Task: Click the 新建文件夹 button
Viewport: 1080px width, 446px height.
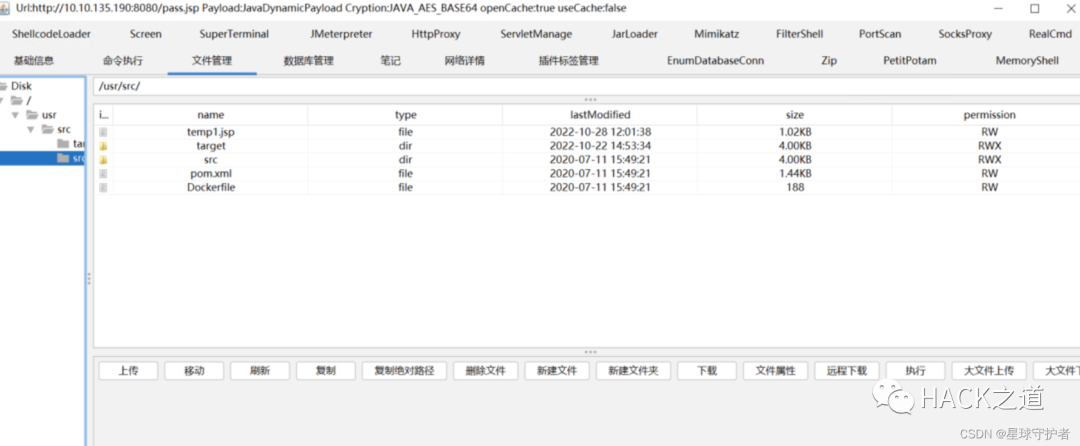Action: [634, 371]
